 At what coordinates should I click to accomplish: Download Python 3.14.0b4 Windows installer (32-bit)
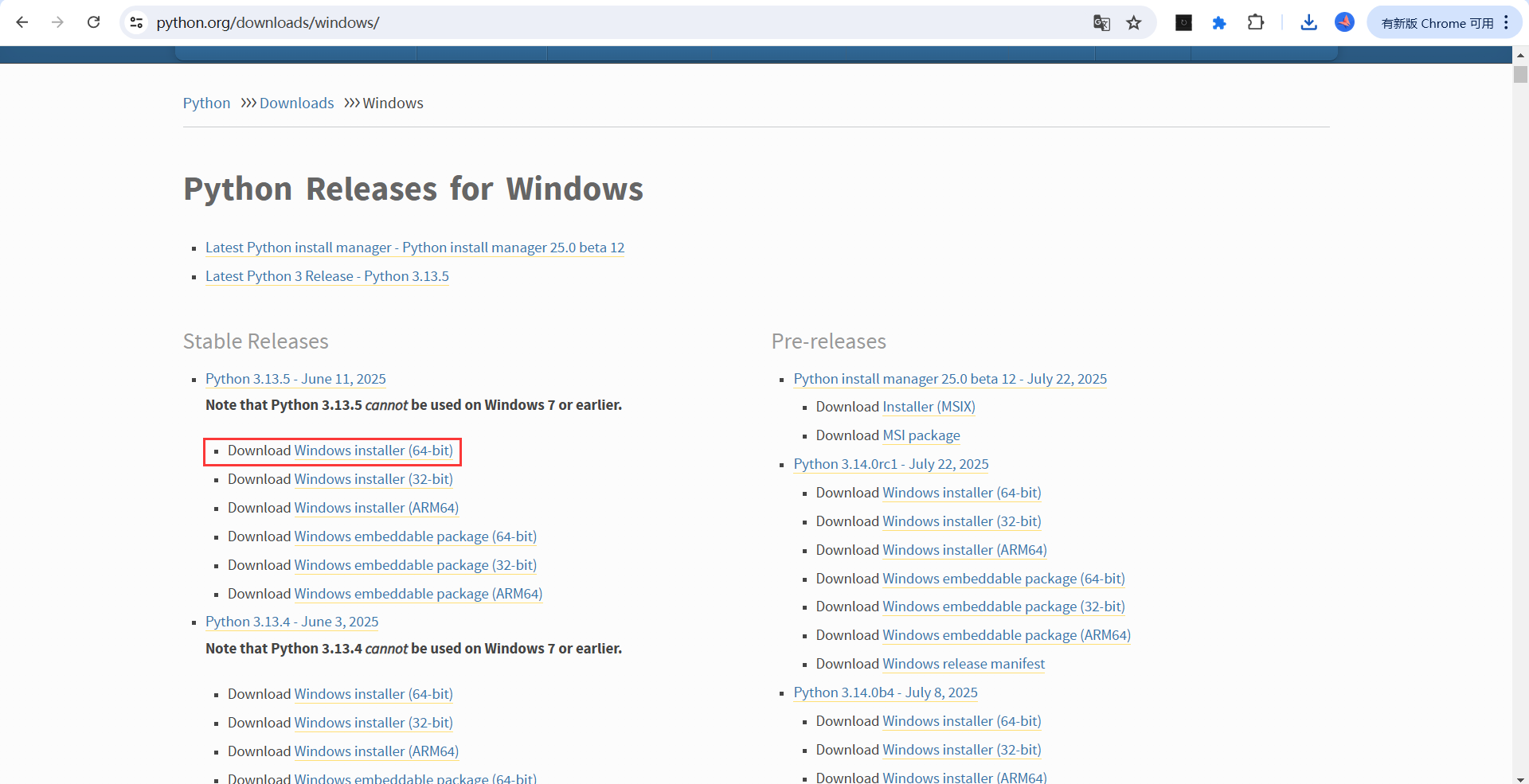tap(962, 750)
